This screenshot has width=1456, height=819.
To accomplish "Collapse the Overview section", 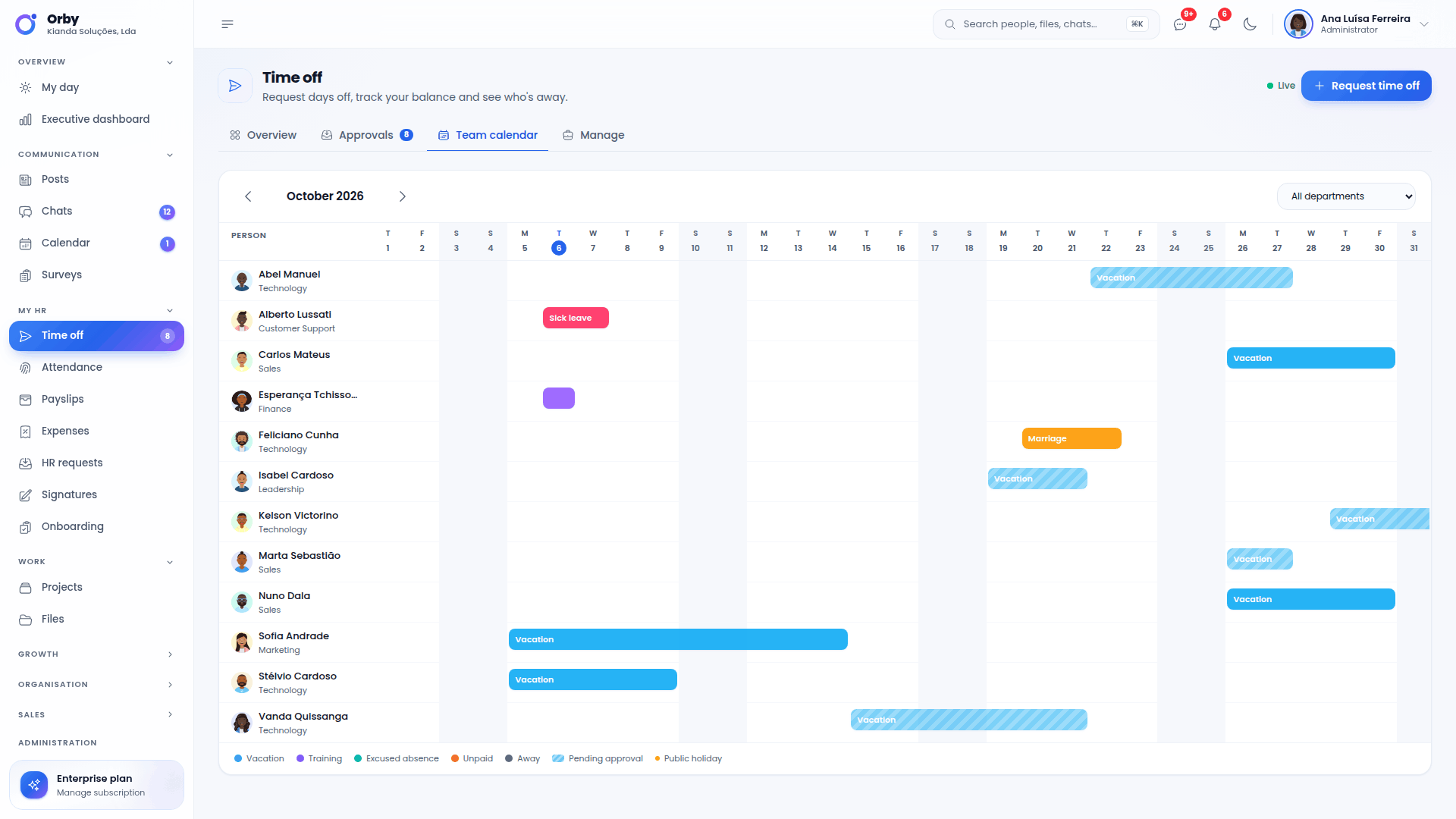I will [x=96, y=62].
